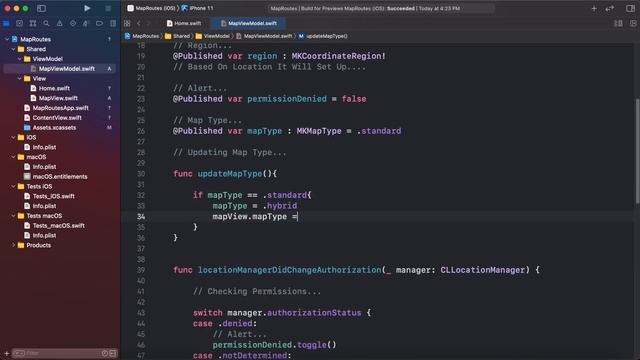
Task: Open macOS.entitlements file
Action: [60, 176]
